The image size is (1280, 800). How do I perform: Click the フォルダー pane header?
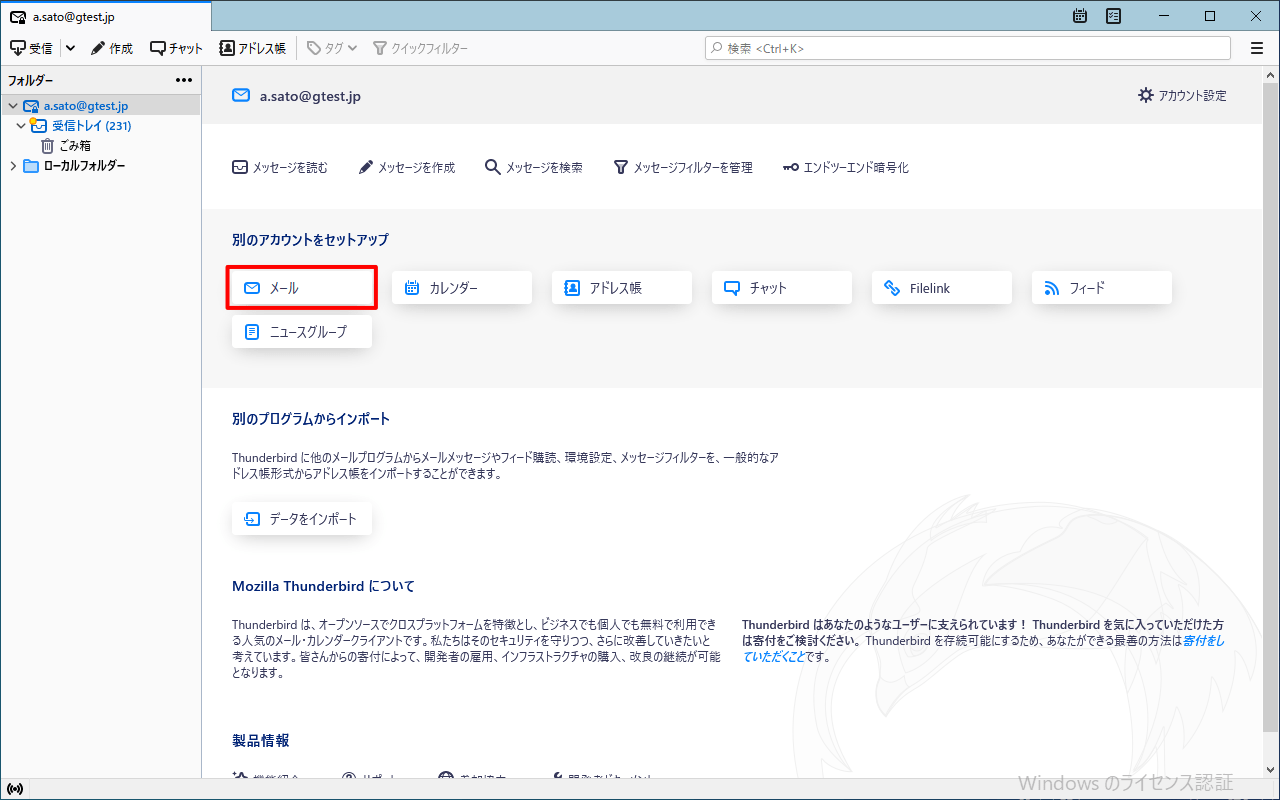point(31,80)
